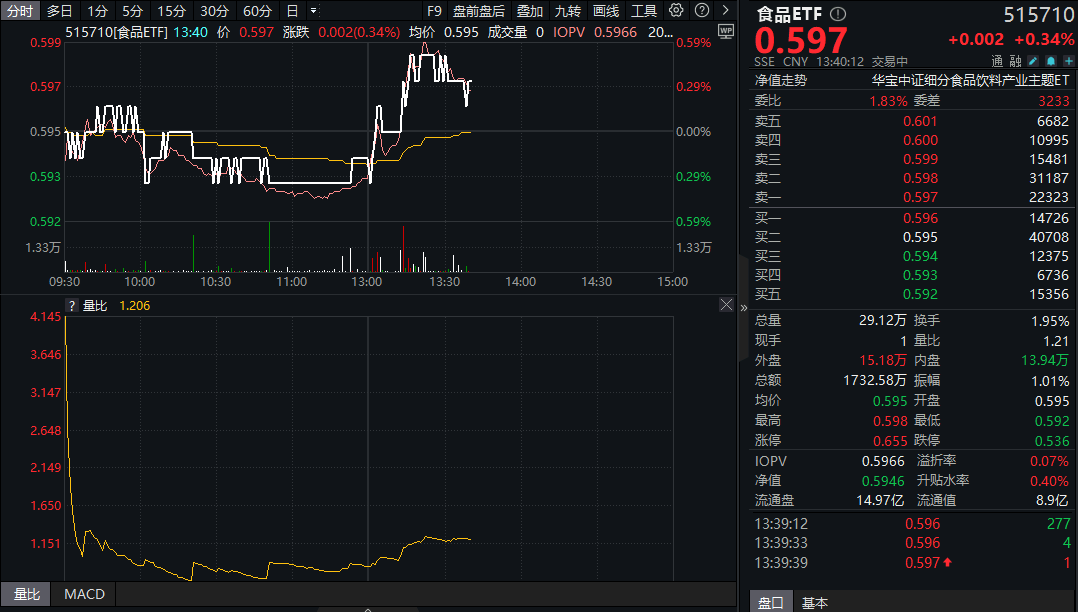The image size is (1078, 612).
Task: Toggle 盘前盘后 pre/post-market display
Action: click(x=478, y=11)
